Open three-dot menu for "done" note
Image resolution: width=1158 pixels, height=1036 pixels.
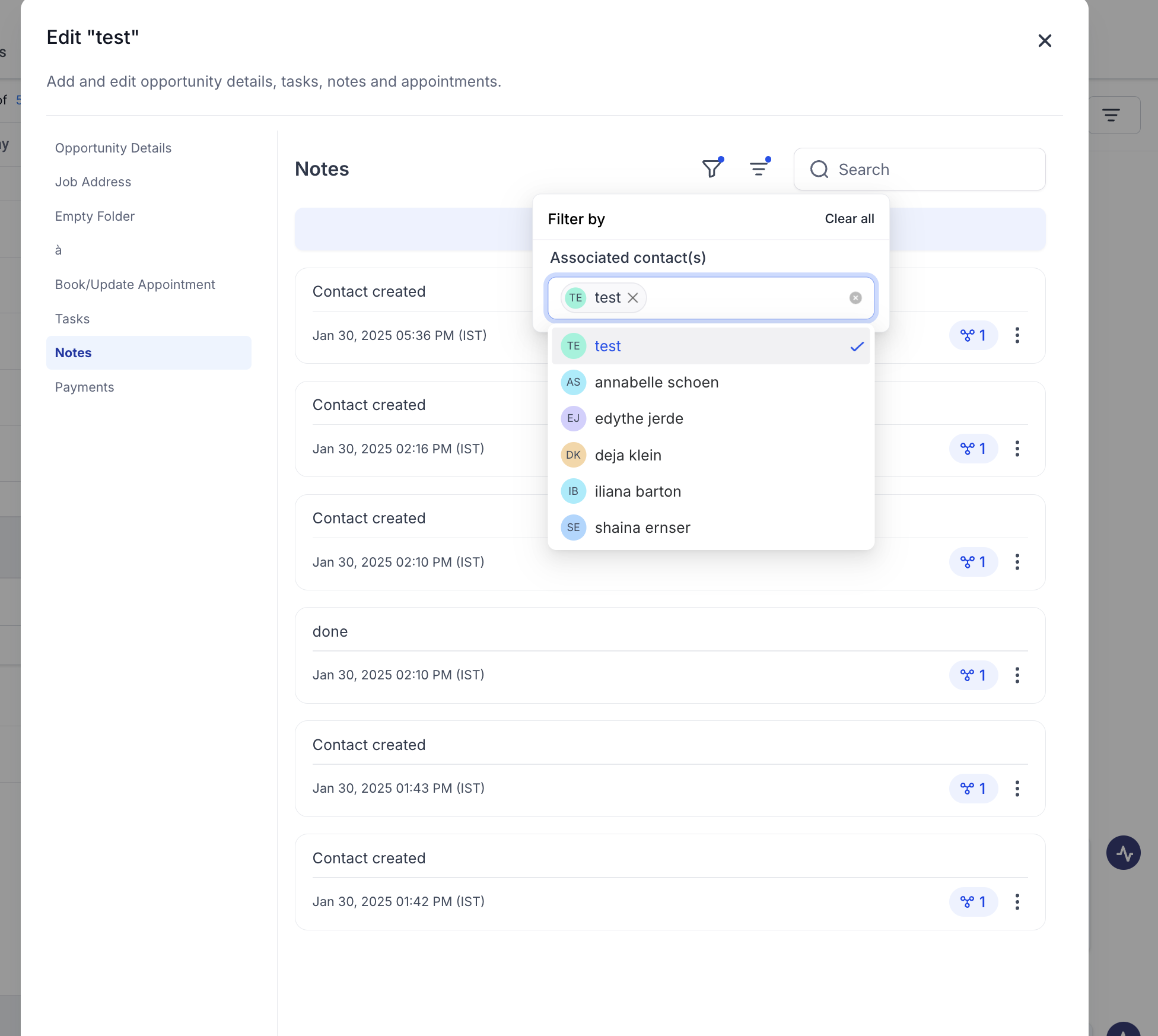(1017, 675)
